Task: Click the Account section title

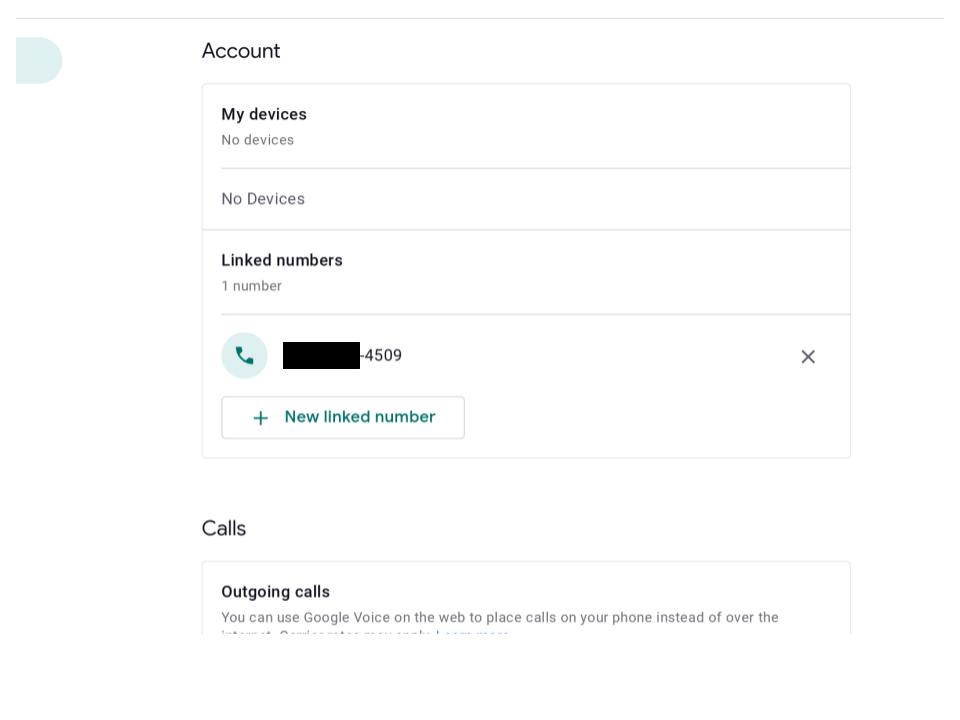Action: click(x=241, y=51)
